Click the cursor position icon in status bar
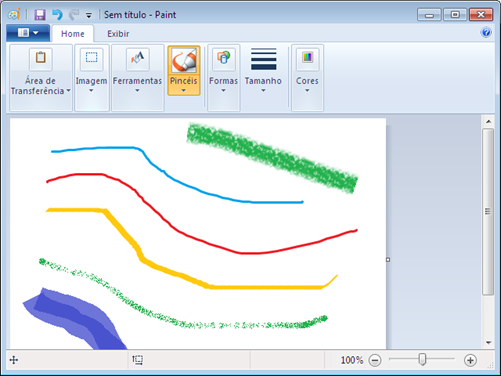The width and height of the screenshot is (501, 376). coord(14,360)
